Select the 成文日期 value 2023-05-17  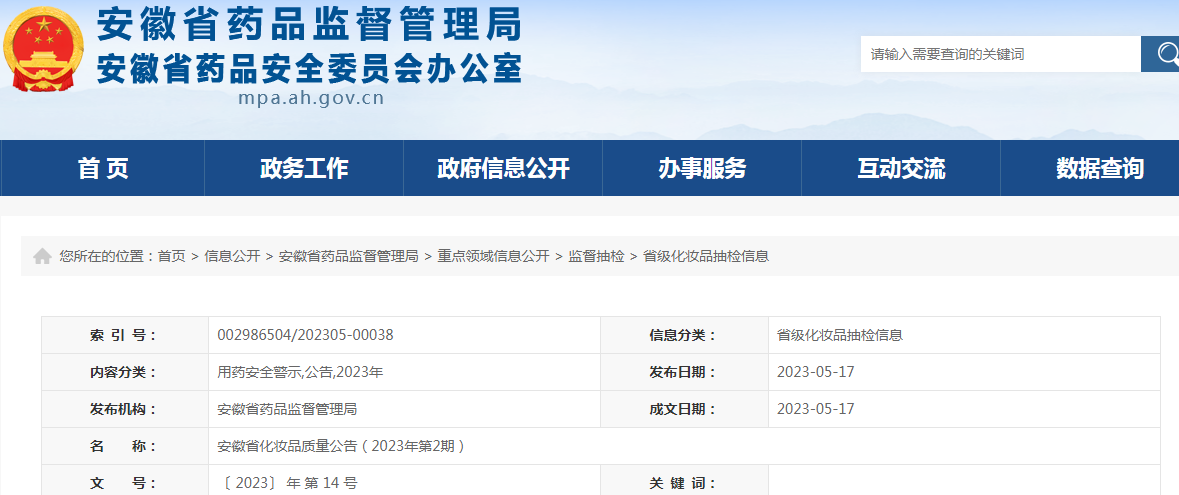point(816,409)
